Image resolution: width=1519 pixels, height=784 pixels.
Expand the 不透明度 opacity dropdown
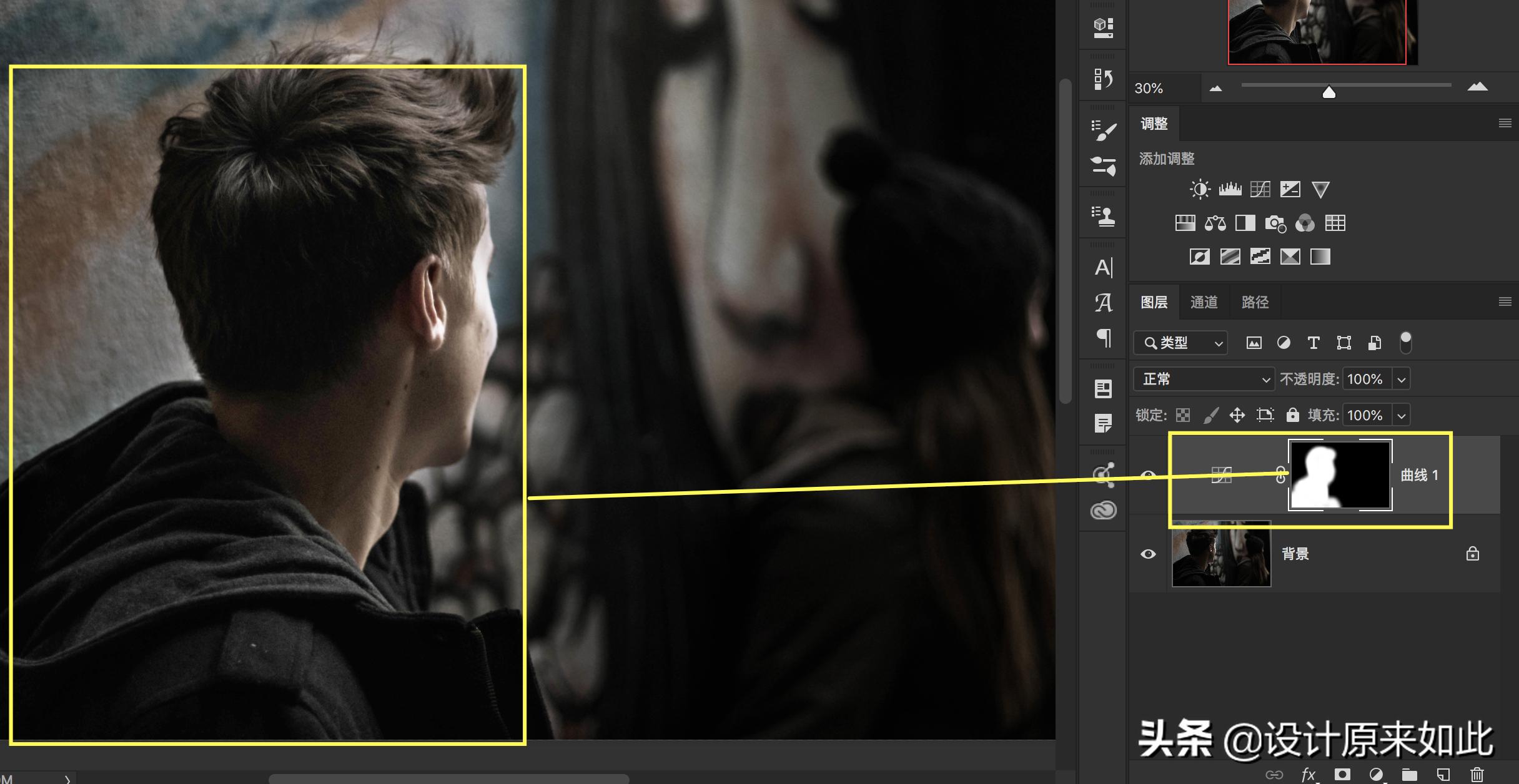(1402, 379)
